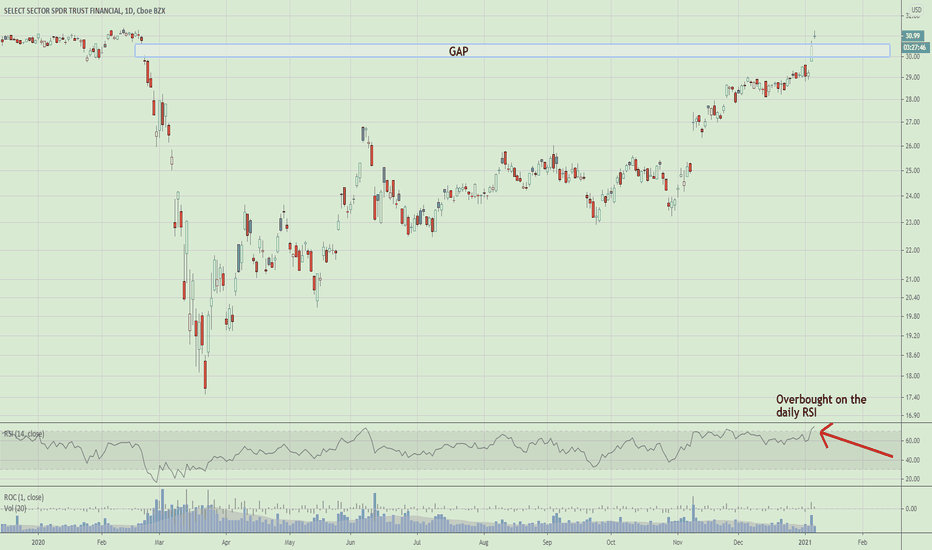Click the 16.90 price axis label
This screenshot has height=550, width=932.
click(912, 415)
